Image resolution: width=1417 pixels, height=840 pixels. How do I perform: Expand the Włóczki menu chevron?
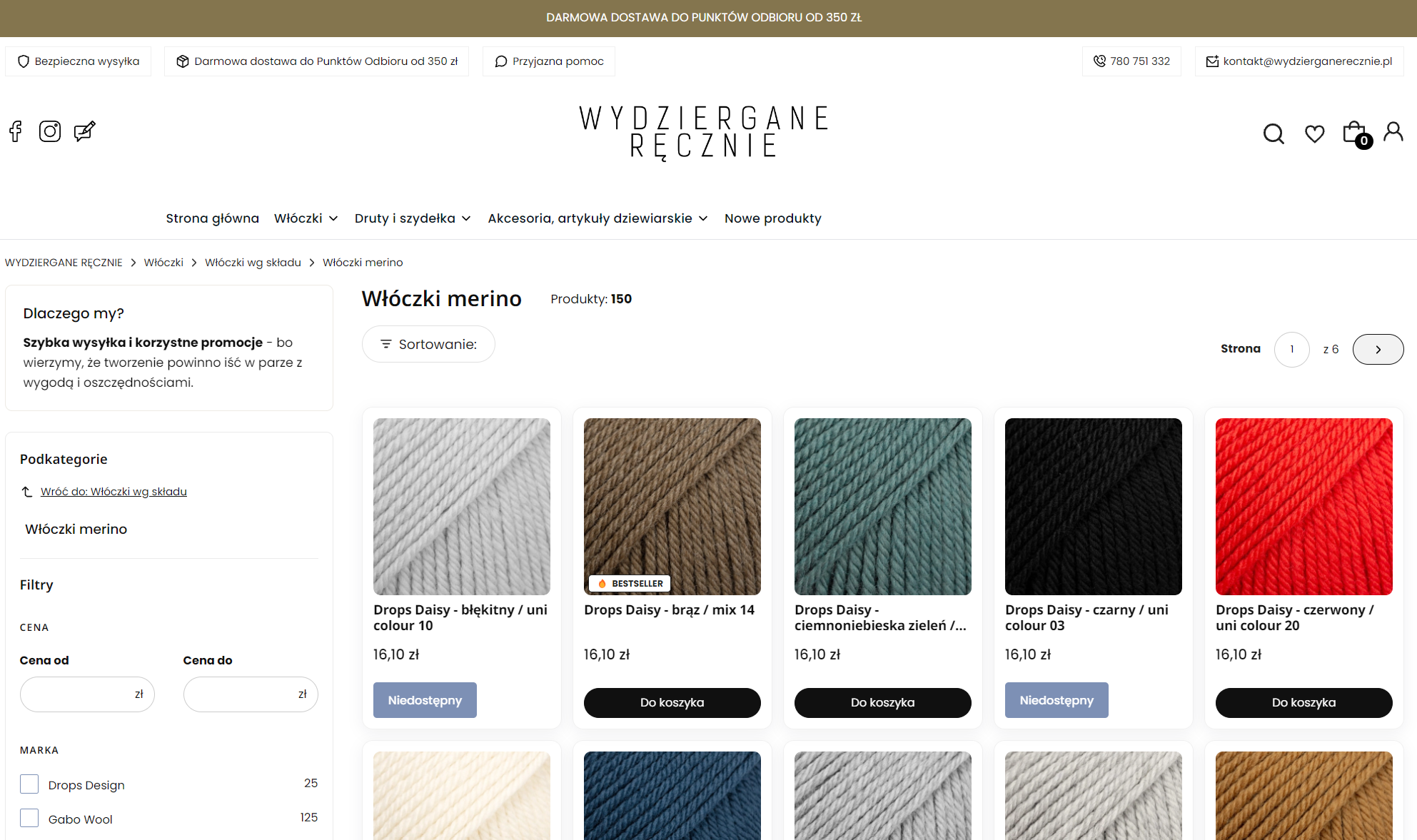(333, 218)
